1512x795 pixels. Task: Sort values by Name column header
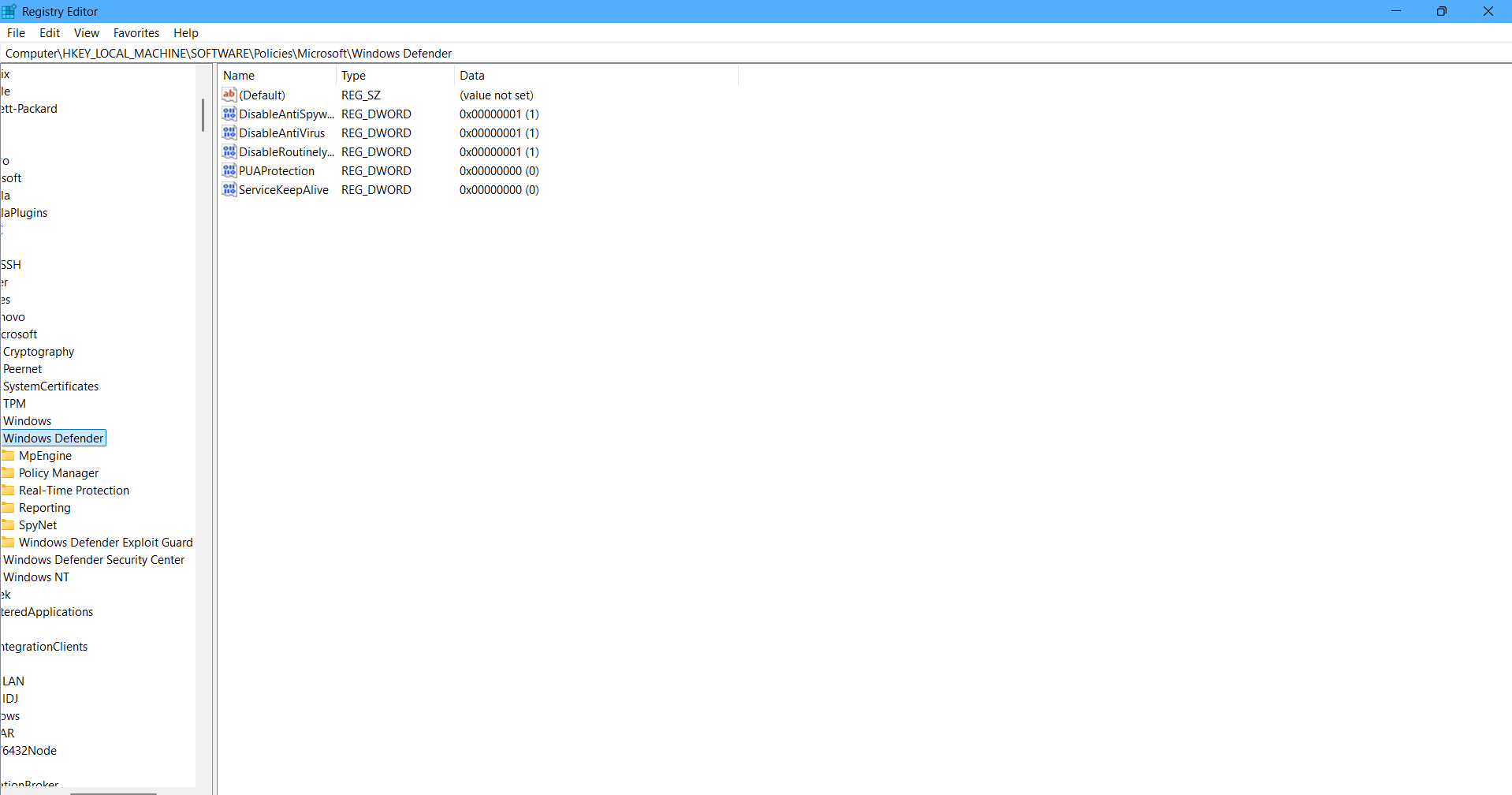277,76
